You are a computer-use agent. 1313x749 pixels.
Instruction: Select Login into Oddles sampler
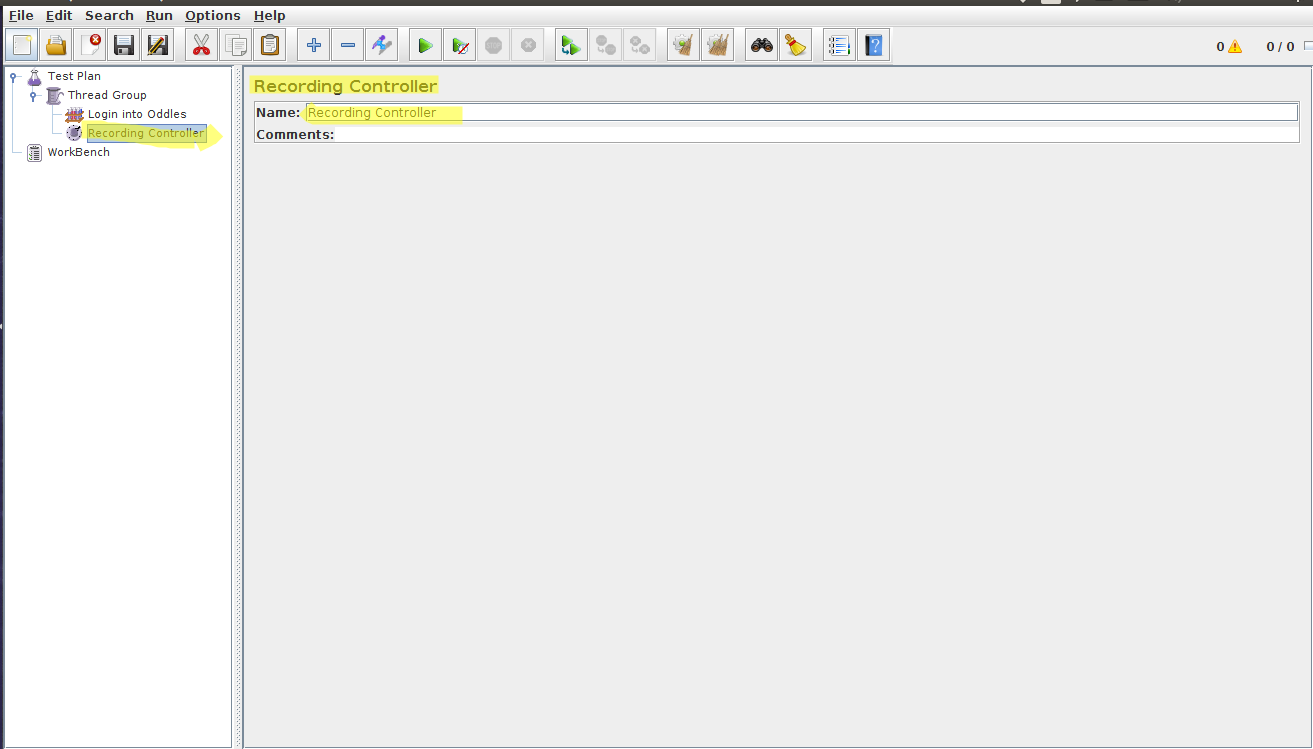137,114
